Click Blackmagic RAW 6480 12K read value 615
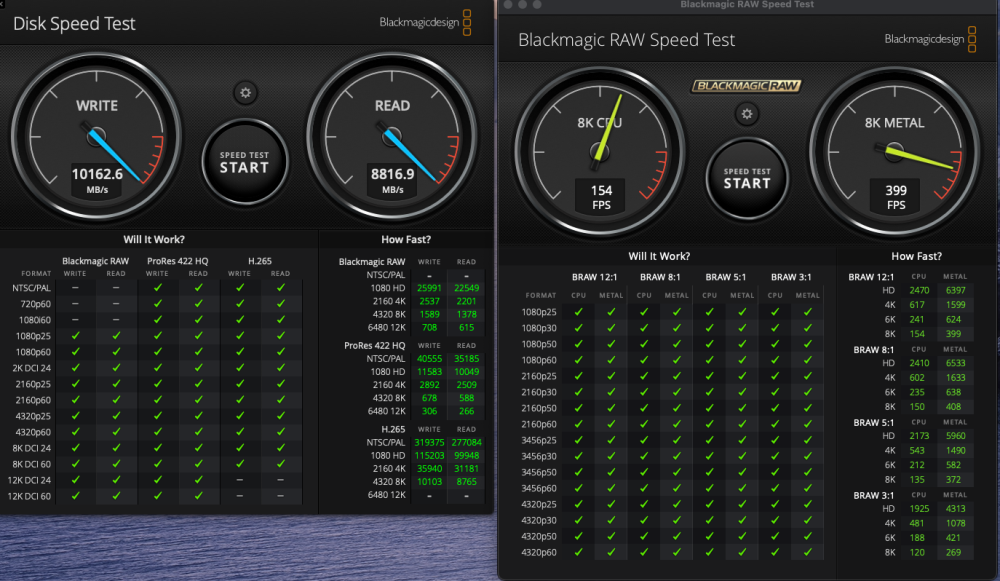1000x581 pixels. click(x=466, y=327)
